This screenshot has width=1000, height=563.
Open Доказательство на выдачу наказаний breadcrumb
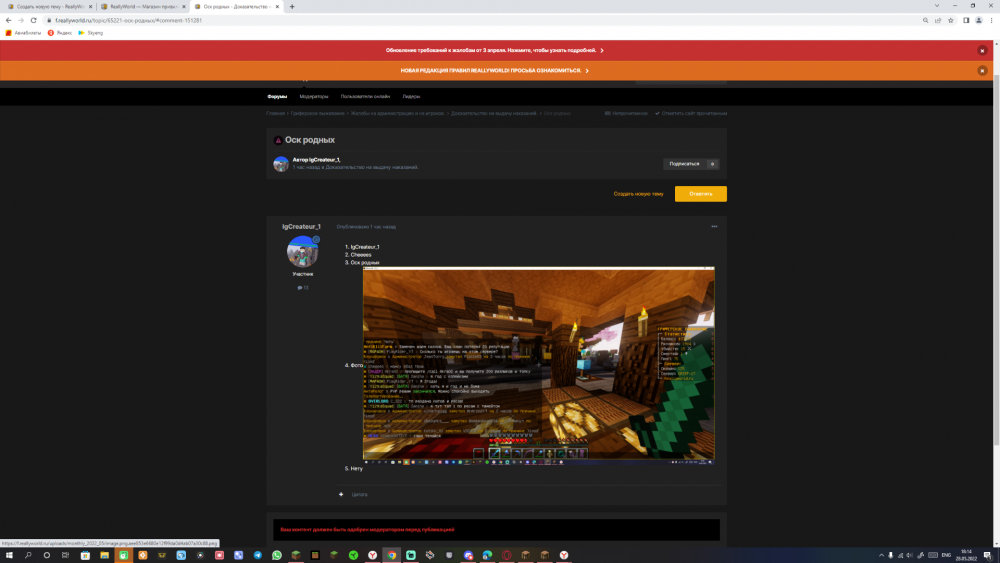[494, 113]
